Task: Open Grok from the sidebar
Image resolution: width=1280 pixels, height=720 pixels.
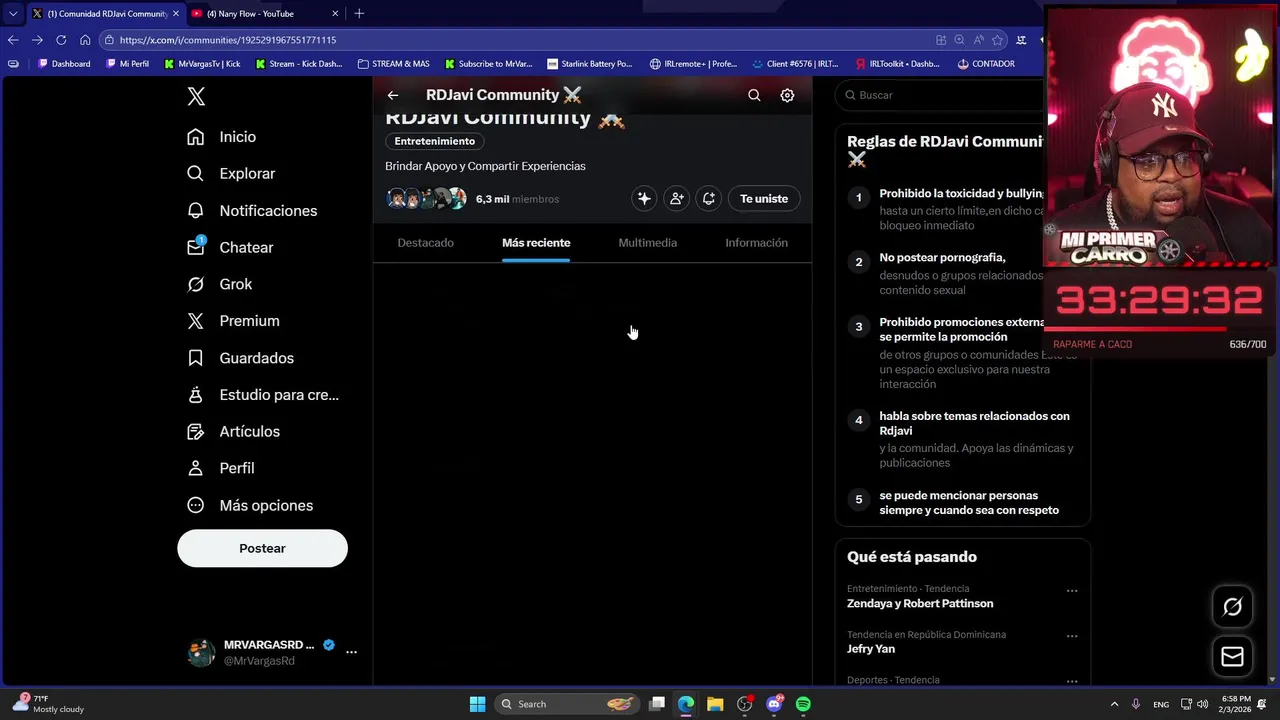Action: pyautogui.click(x=220, y=284)
